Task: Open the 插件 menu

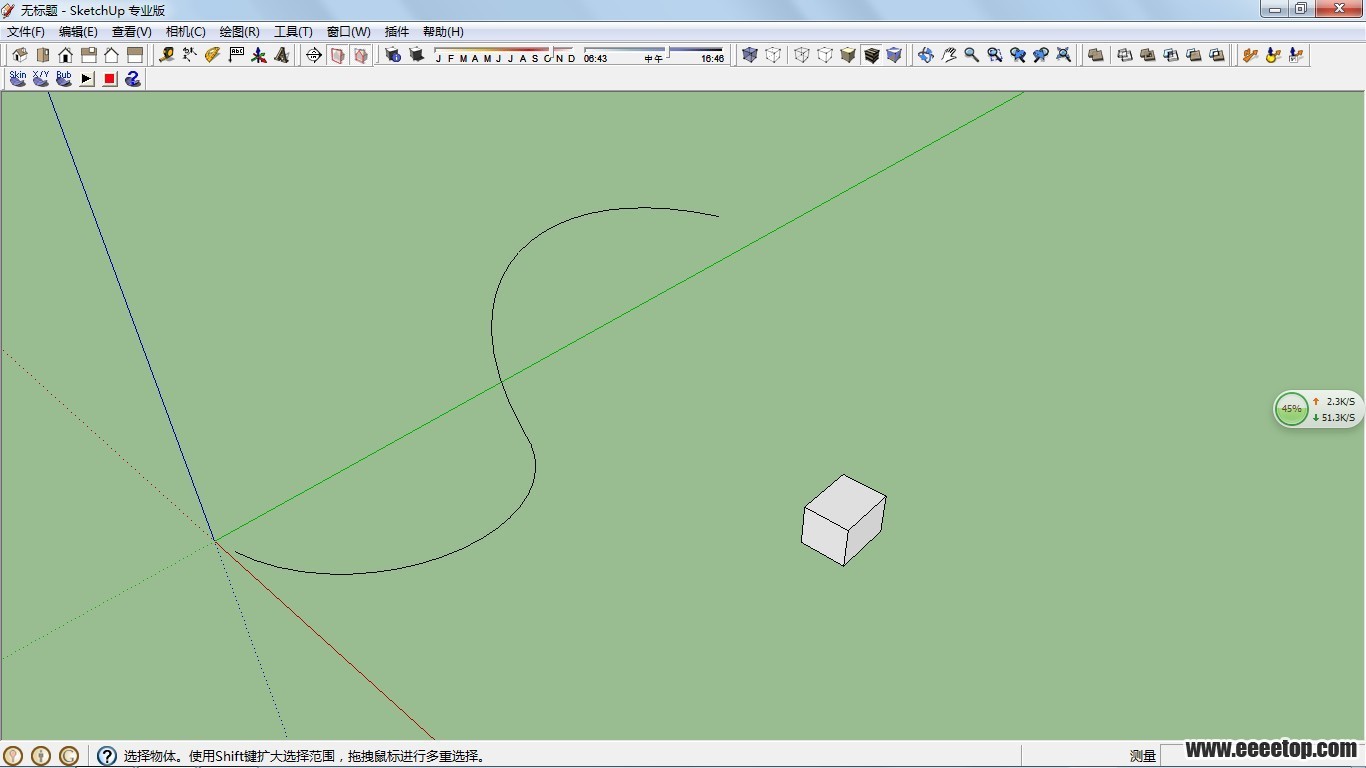Action: click(397, 32)
